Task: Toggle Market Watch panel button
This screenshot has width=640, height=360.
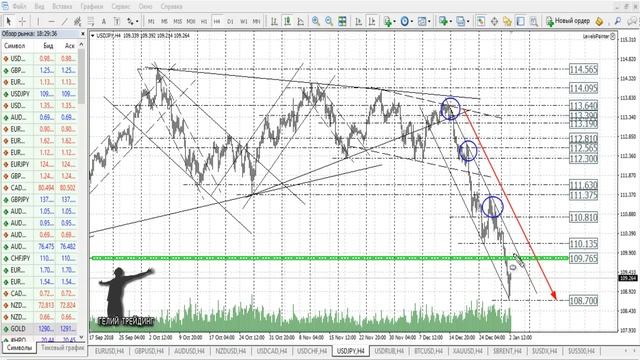Action: 481,21
